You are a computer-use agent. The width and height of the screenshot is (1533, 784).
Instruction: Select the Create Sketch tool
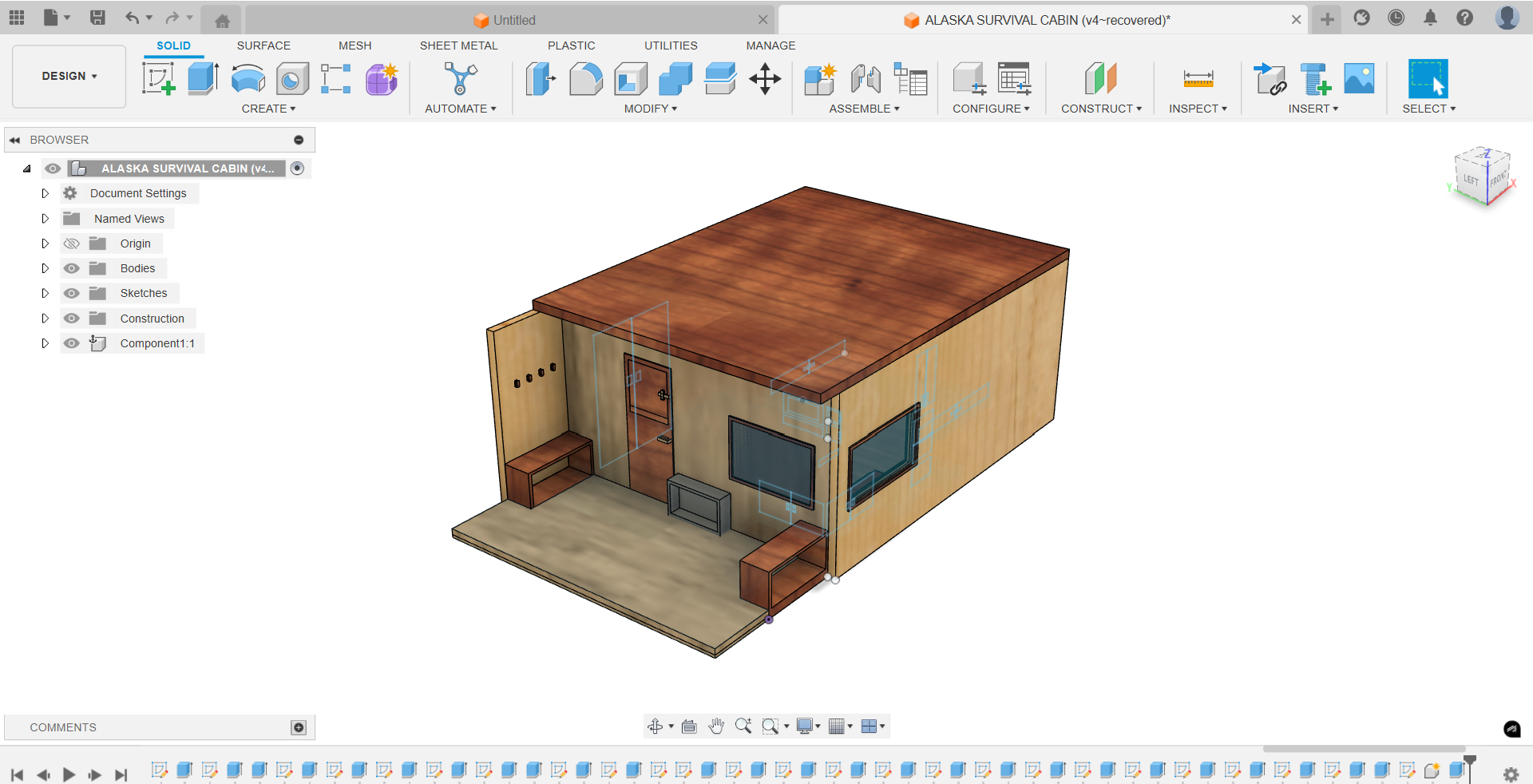[158, 79]
